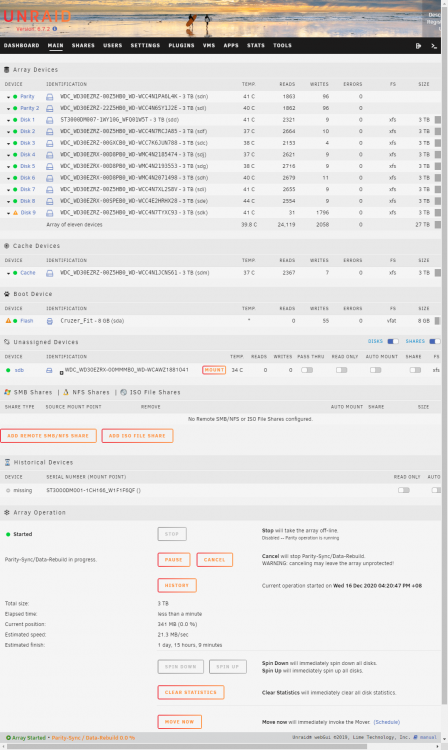Toggle Read Only for missing historical device
This screenshot has width=448, height=750.
pos(404,490)
